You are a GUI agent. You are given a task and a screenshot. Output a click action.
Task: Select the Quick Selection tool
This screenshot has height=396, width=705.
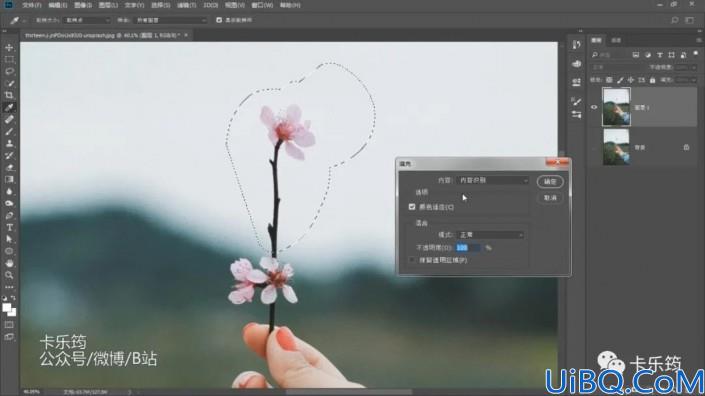pyautogui.click(x=9, y=83)
